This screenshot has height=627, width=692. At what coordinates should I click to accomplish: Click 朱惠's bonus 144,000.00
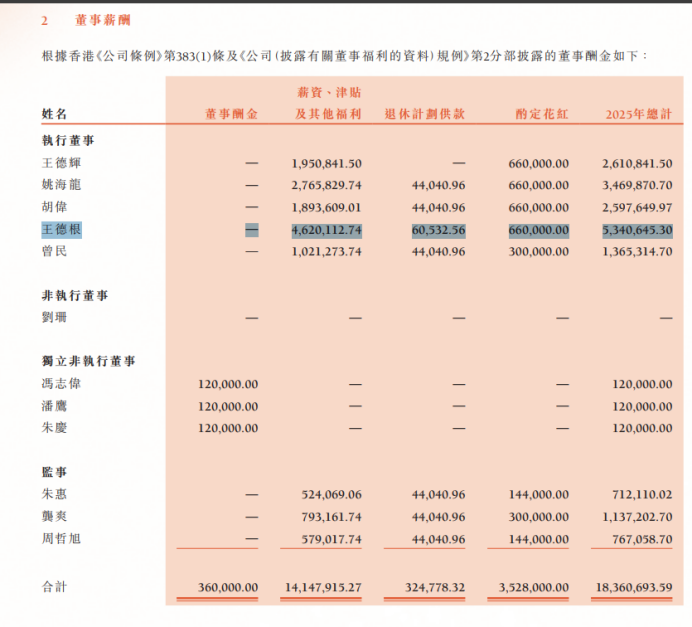click(x=539, y=495)
